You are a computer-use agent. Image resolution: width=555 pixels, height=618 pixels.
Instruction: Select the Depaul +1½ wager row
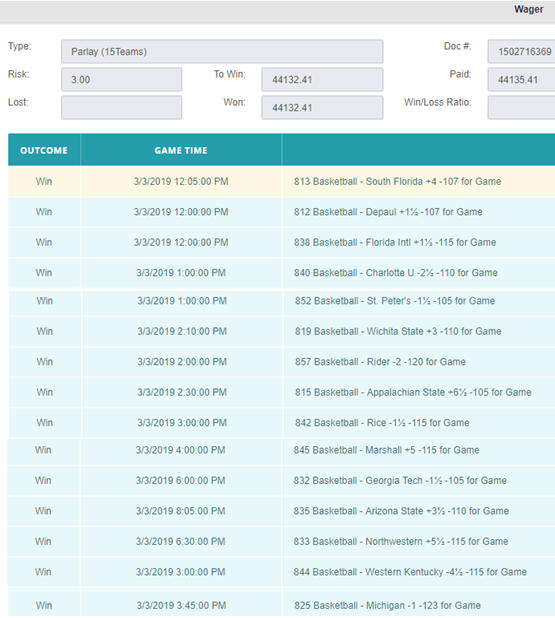[x=281, y=212]
